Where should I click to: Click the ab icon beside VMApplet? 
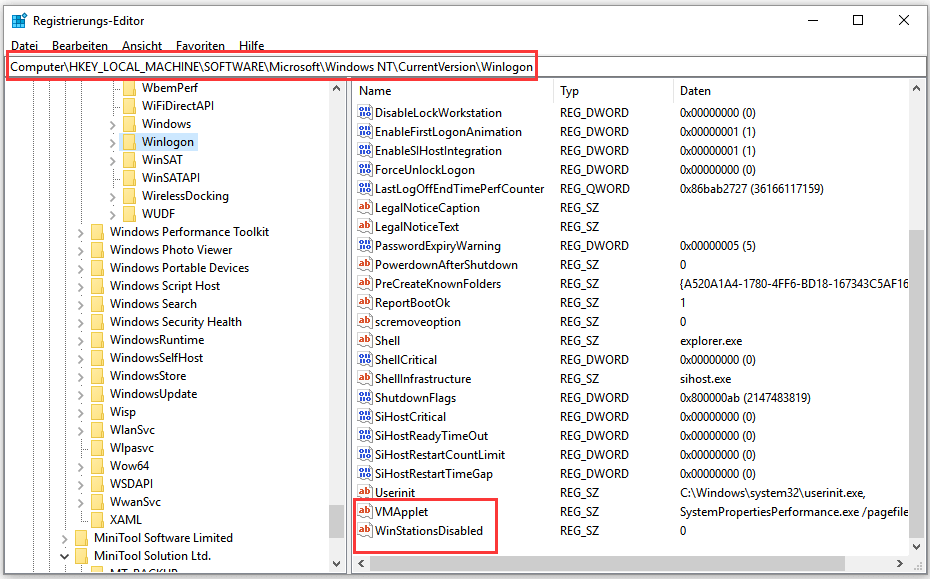pos(366,512)
